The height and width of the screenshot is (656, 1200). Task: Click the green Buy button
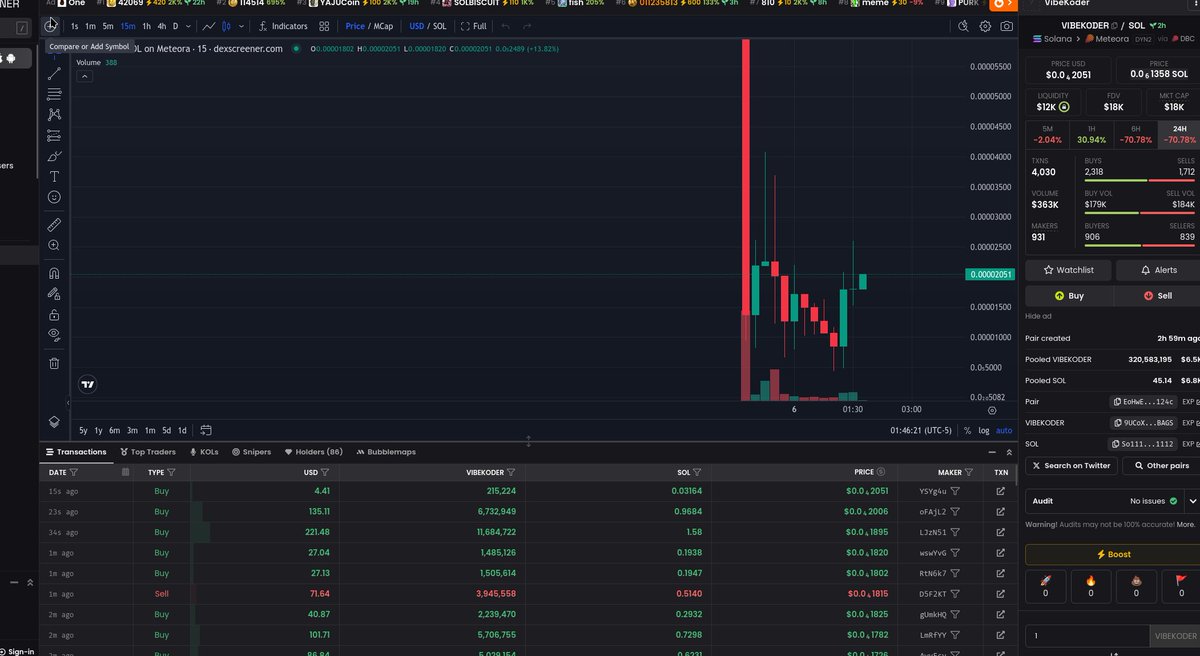point(1068,296)
